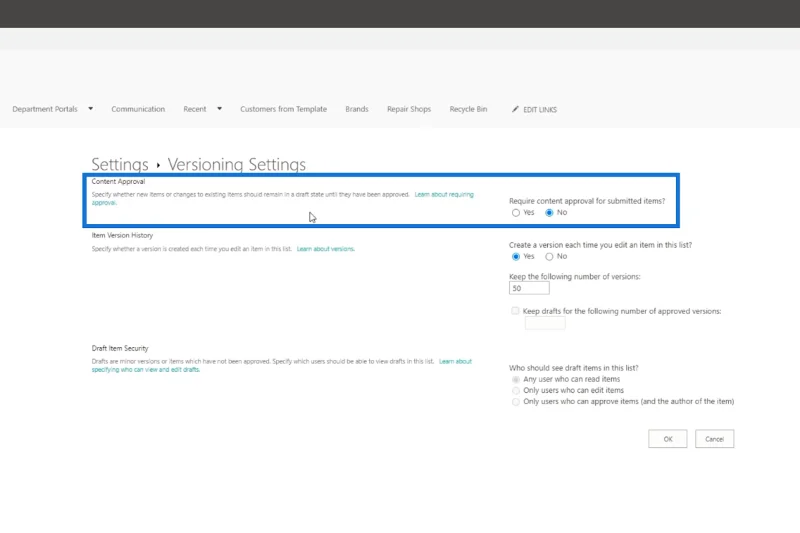The width and height of the screenshot is (800, 533).
Task: Select No for create a version each edit
Action: pyautogui.click(x=549, y=257)
